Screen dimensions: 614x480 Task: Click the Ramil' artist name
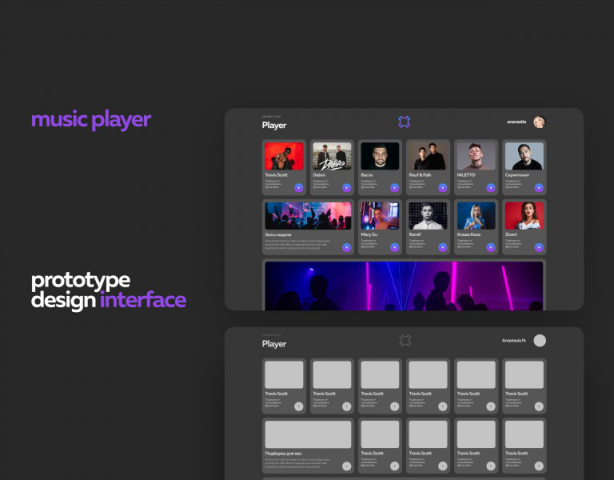[415, 235]
